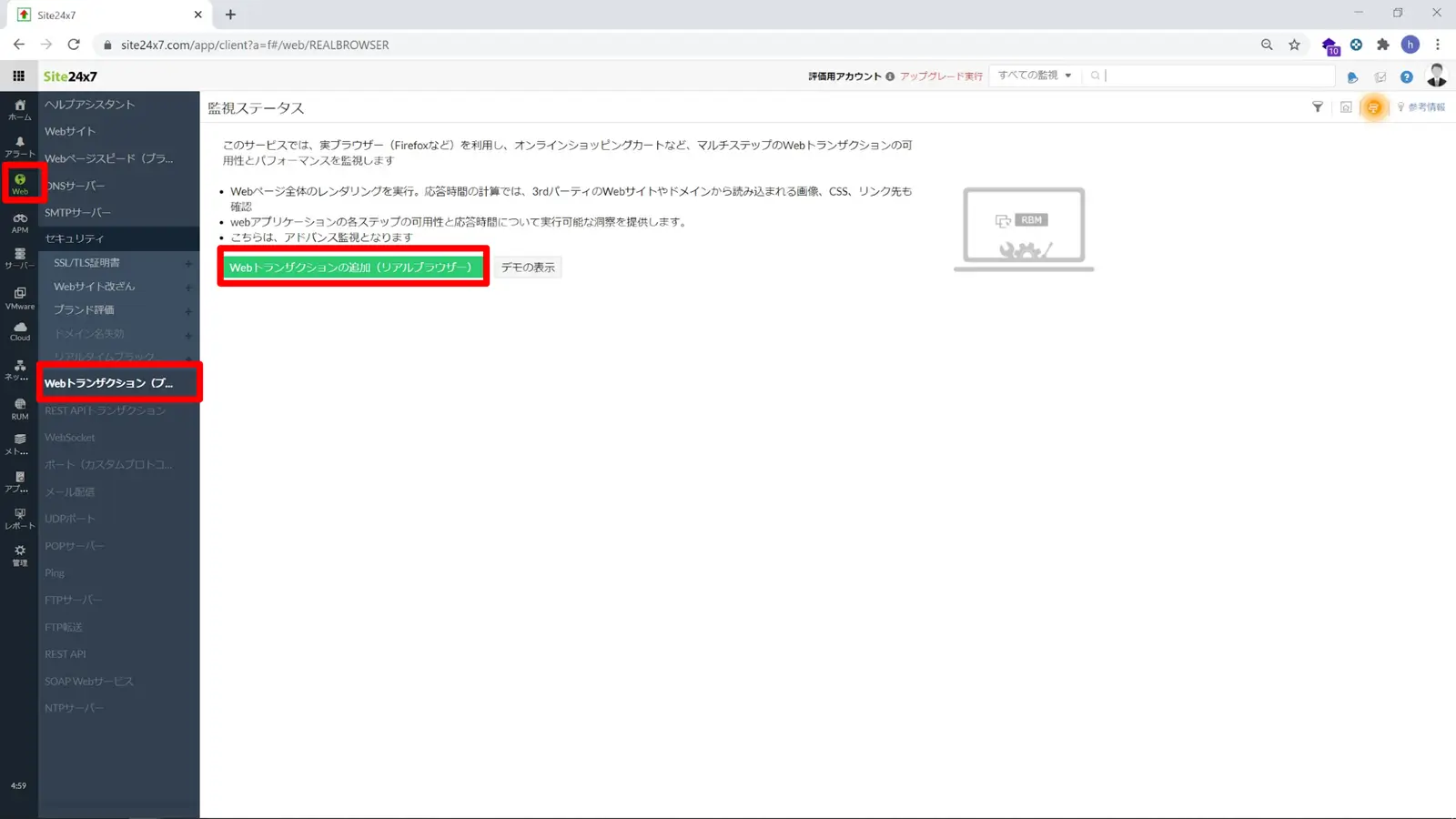
Task: Open the 管理 (Admin) gear icon
Action: 19,555
